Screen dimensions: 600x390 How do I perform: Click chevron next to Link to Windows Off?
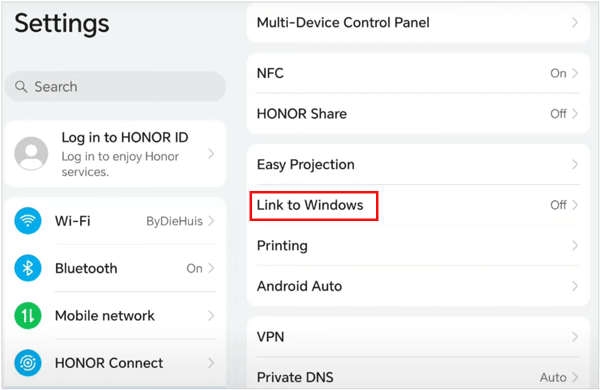(x=575, y=205)
